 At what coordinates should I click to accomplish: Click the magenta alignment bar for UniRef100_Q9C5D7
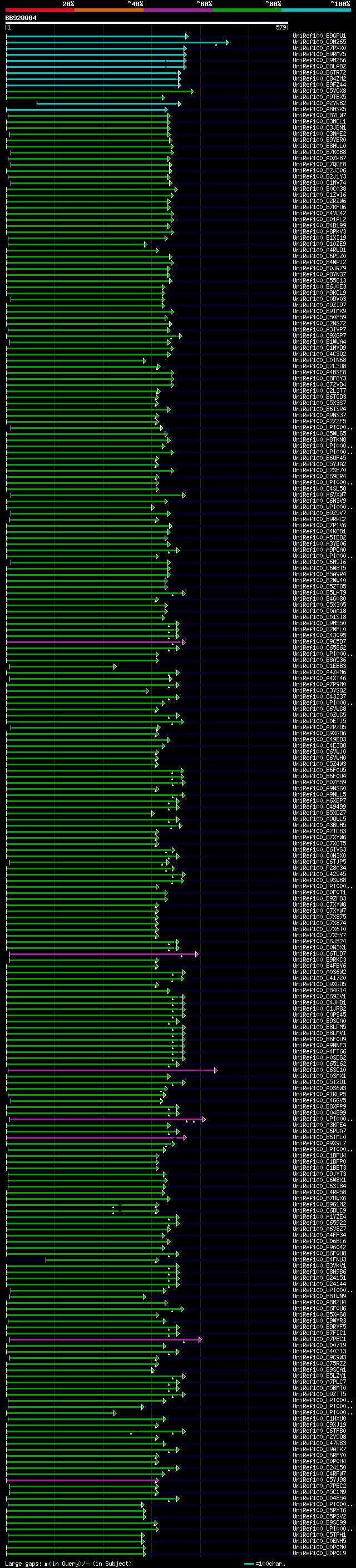click(96, 641)
